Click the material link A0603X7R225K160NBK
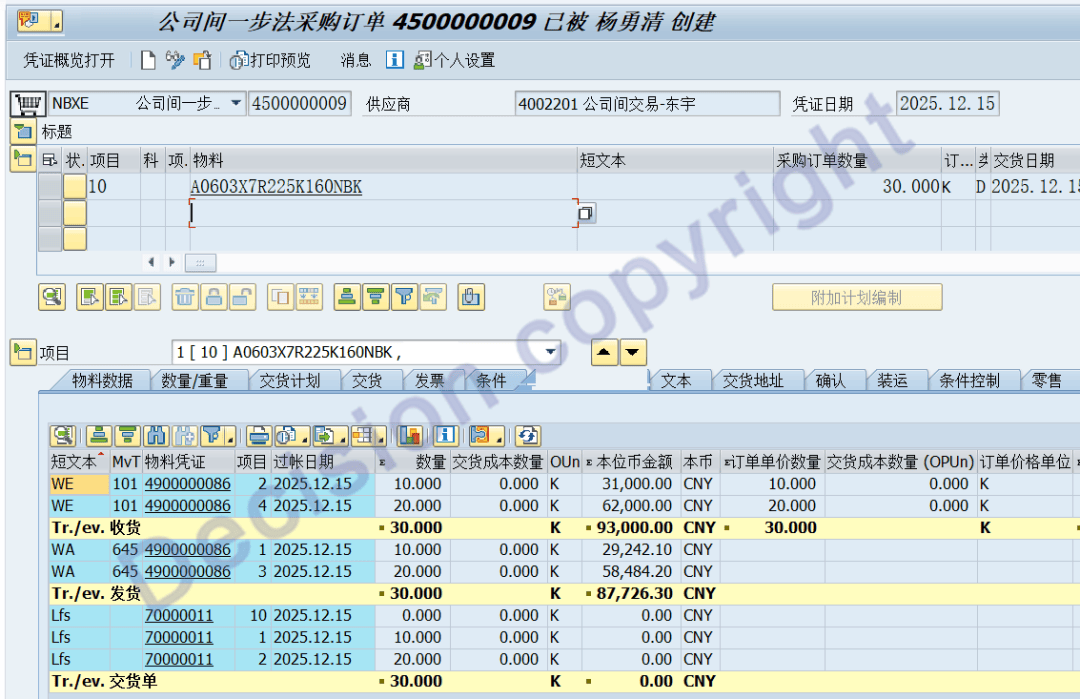Screen dimensions: 1080x699 tap(276, 187)
